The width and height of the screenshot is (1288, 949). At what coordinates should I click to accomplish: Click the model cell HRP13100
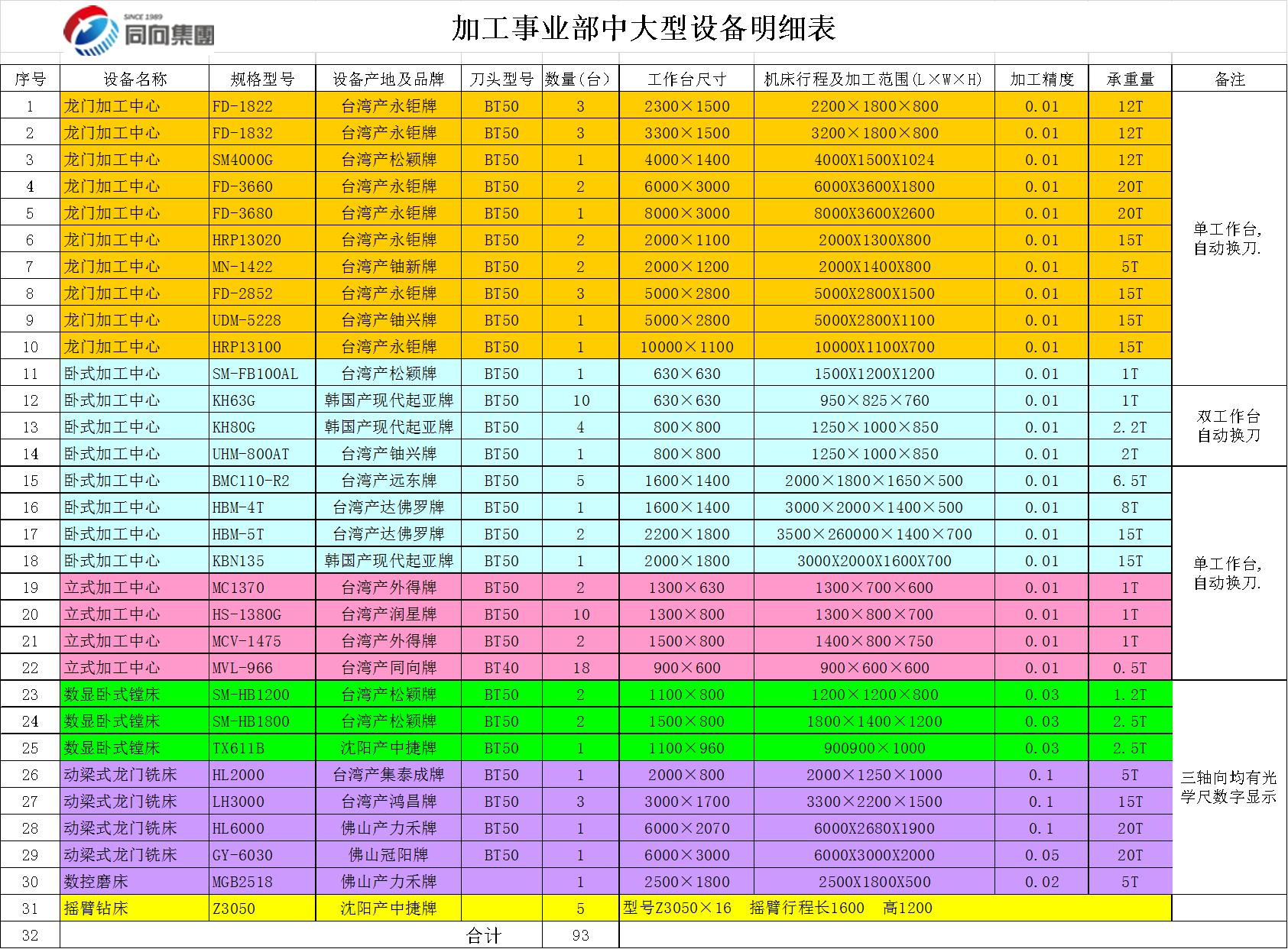pyautogui.click(x=262, y=346)
